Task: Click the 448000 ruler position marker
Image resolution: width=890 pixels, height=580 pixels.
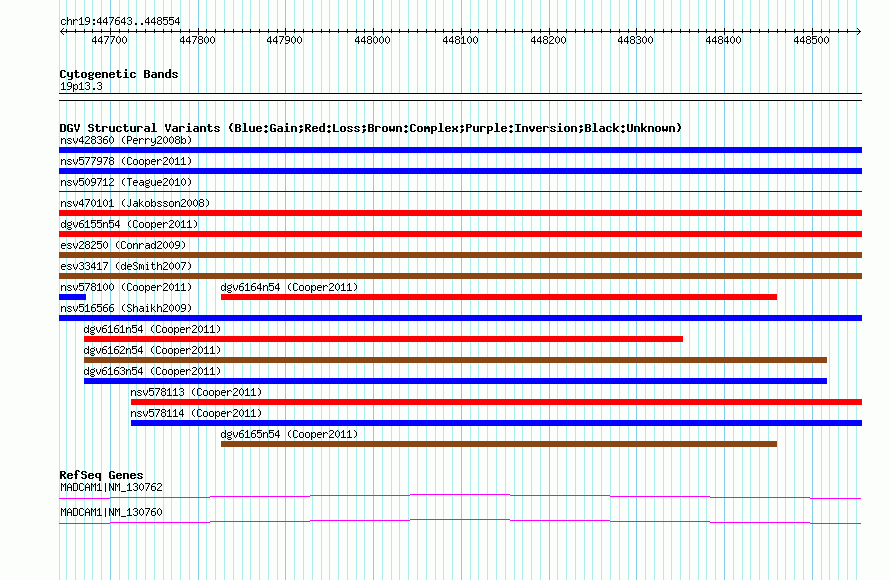Action: click(372, 40)
